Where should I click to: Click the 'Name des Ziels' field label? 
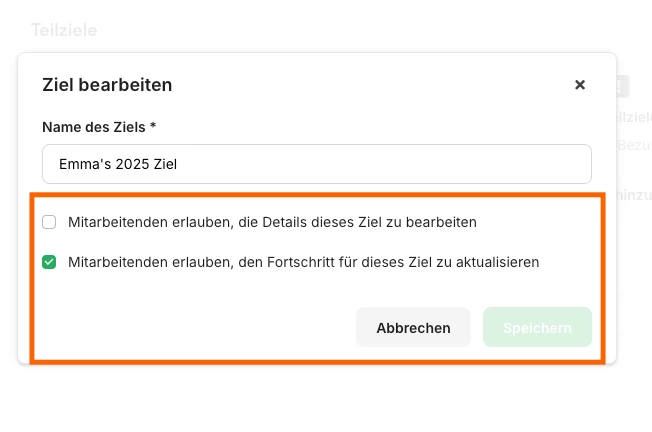click(x=94, y=127)
